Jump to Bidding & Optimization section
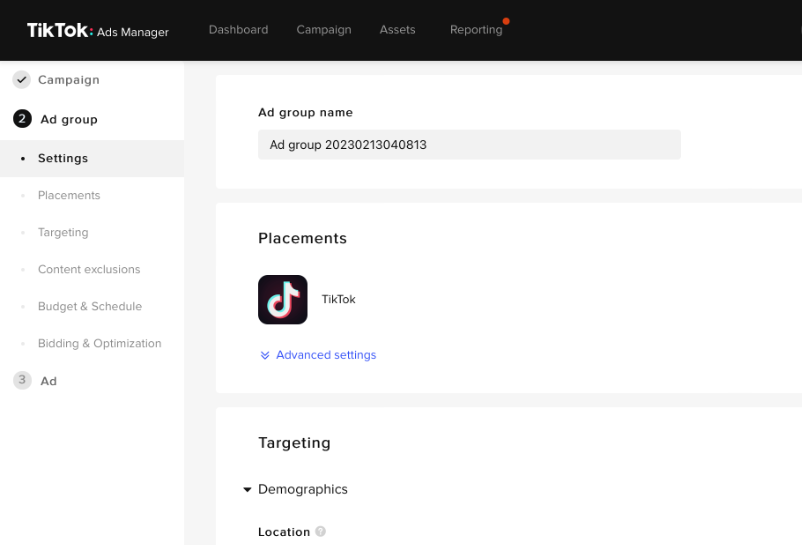This screenshot has height=545, width=802. click(x=100, y=343)
